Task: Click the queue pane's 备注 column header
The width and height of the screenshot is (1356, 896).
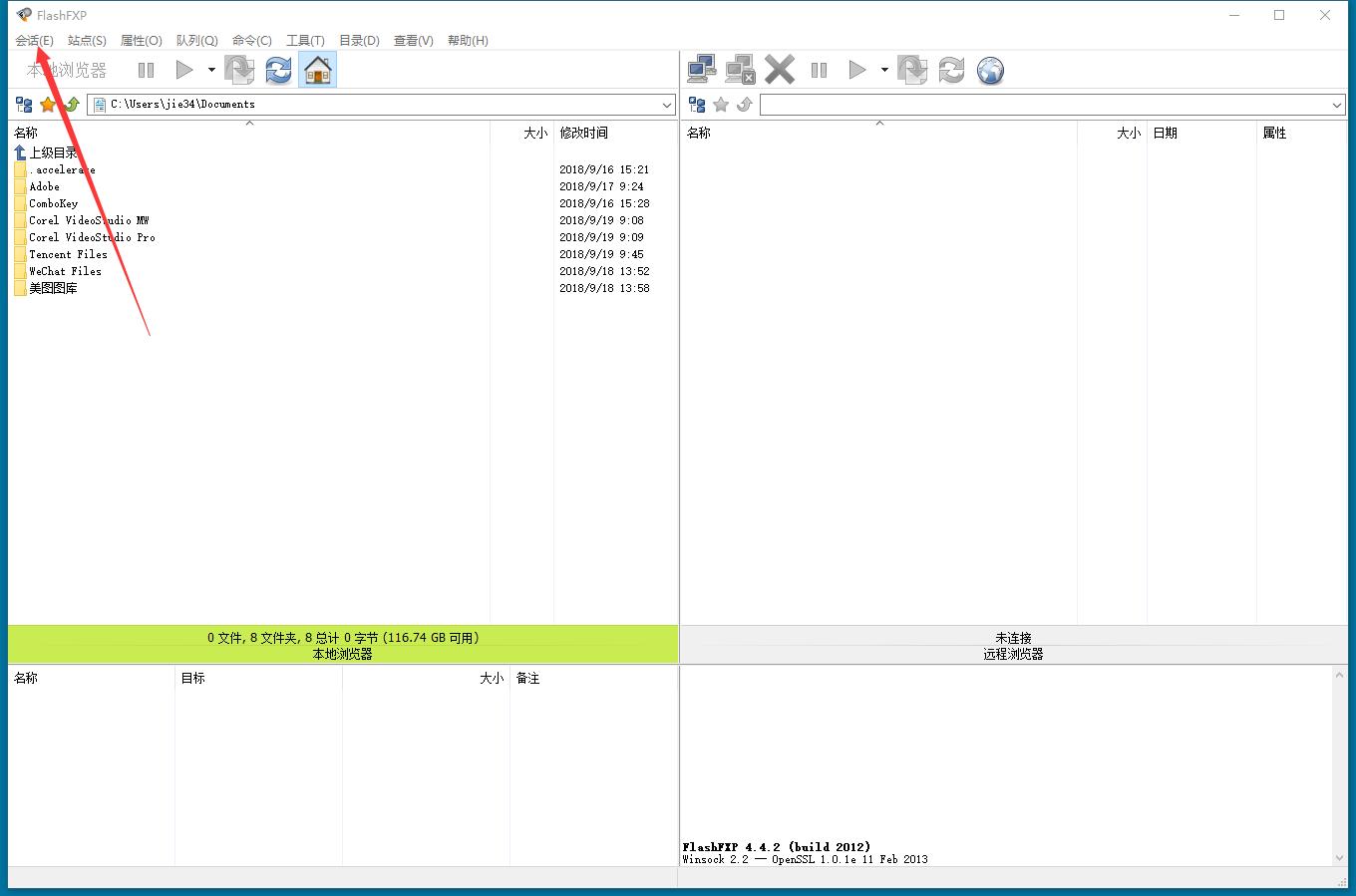Action: (x=593, y=678)
